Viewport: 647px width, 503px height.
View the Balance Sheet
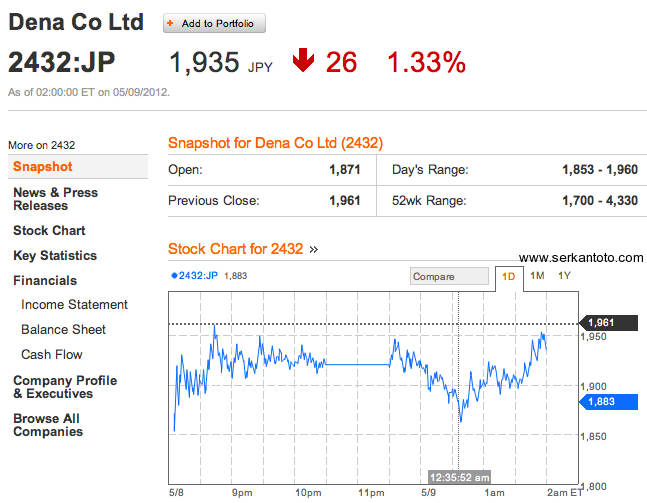point(63,329)
